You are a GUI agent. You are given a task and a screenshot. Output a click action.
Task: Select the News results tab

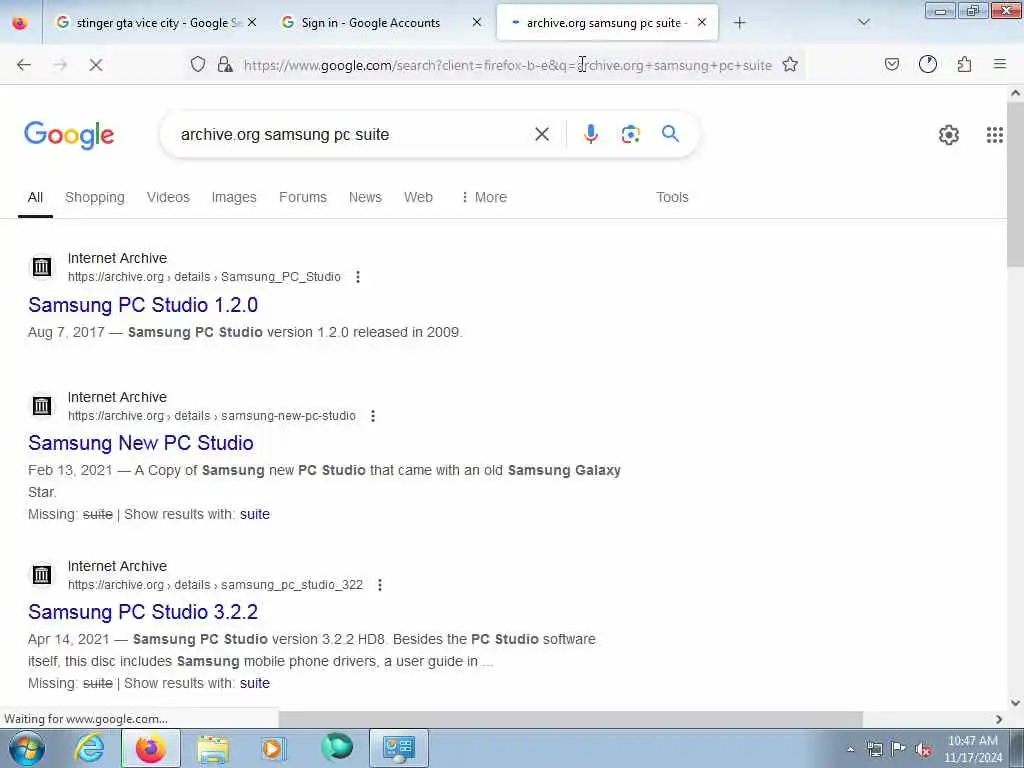[x=365, y=197]
